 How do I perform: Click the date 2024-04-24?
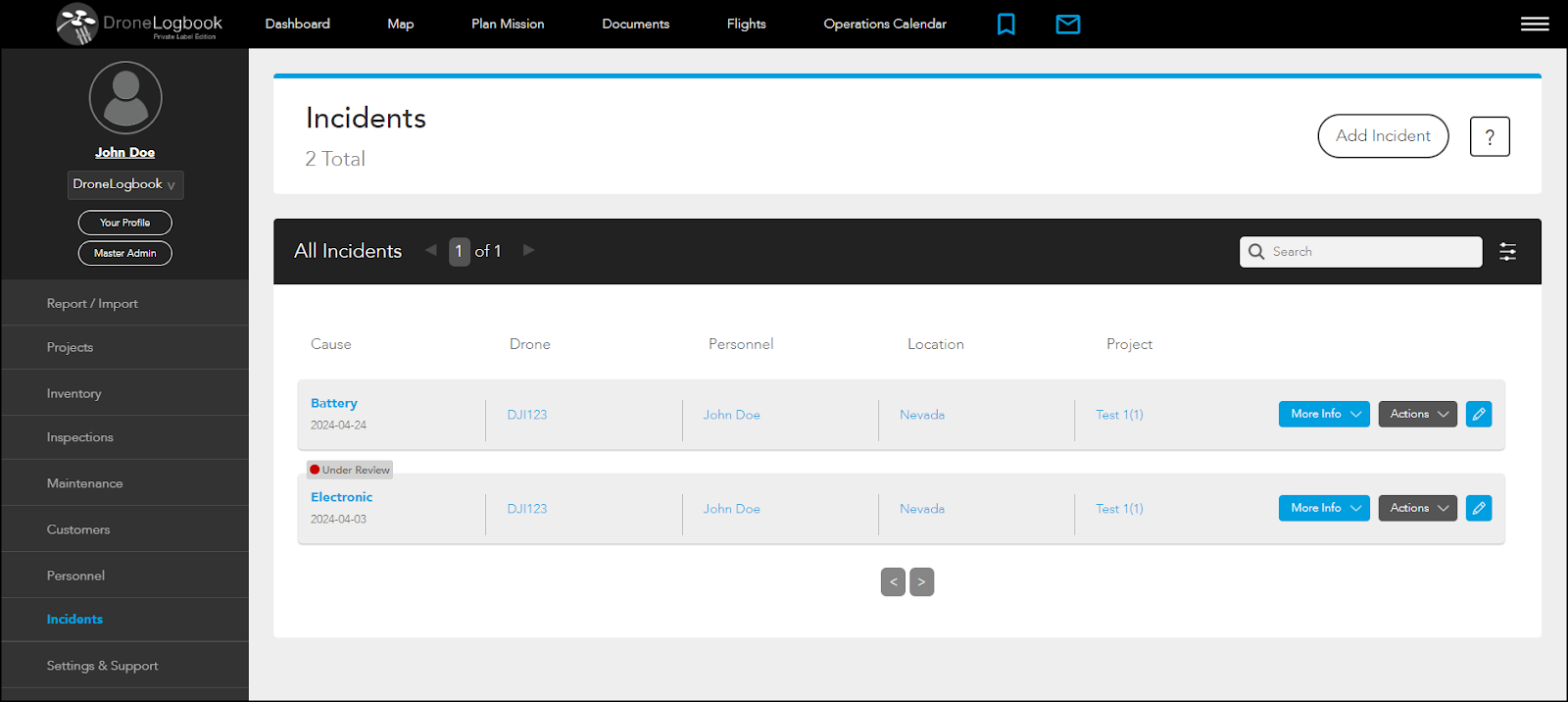[339, 426]
